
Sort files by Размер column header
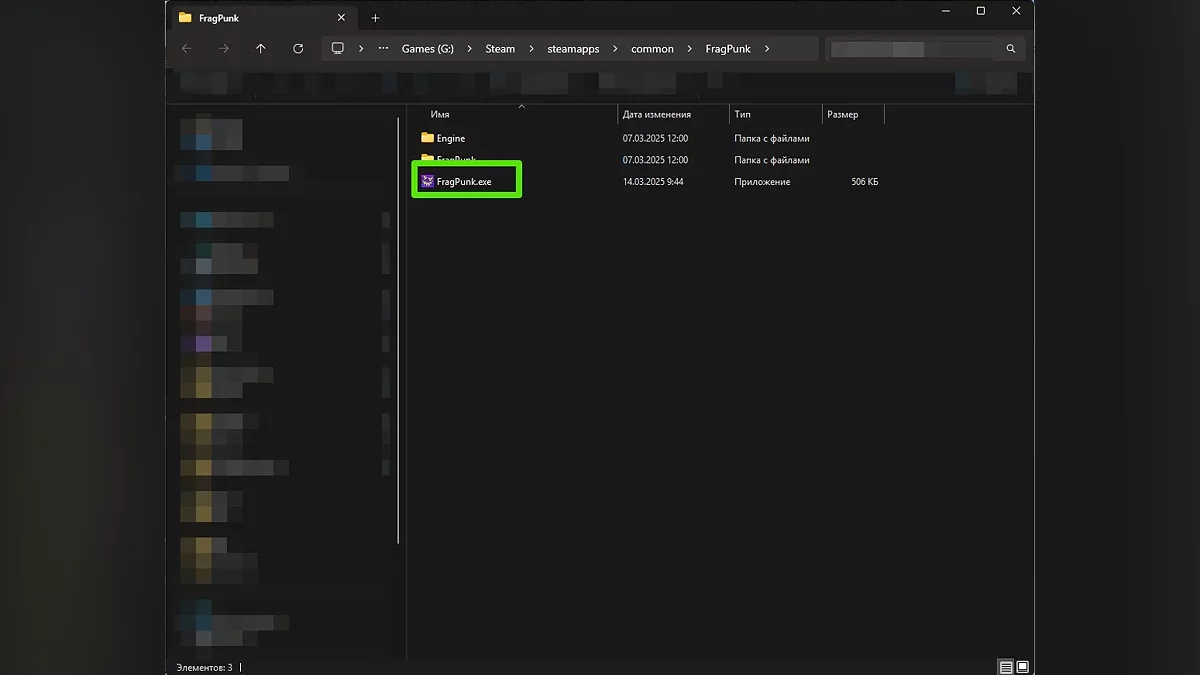(x=842, y=114)
